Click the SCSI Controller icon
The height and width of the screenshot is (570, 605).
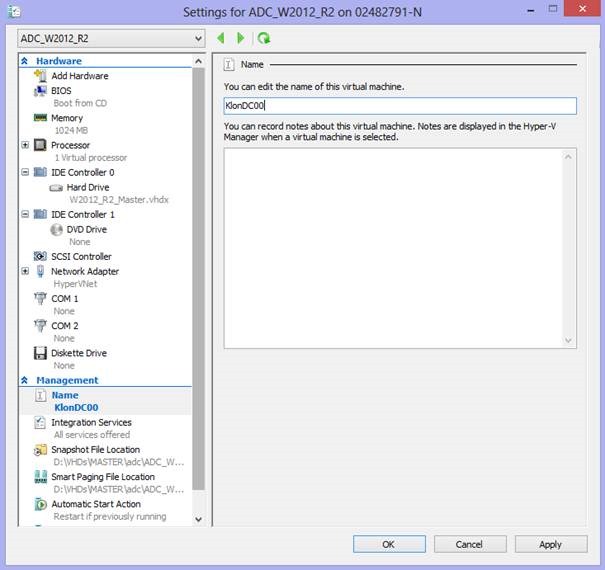pyautogui.click(x=40, y=256)
